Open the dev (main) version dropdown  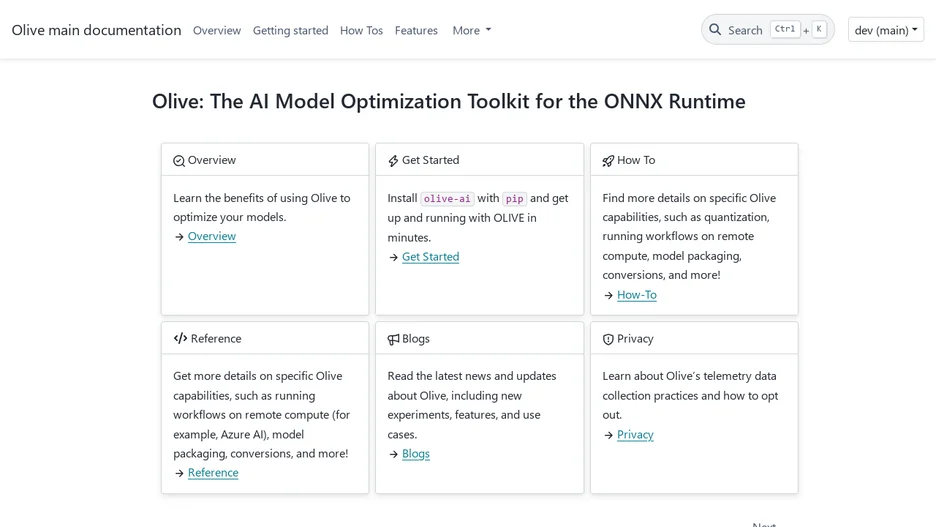(886, 30)
